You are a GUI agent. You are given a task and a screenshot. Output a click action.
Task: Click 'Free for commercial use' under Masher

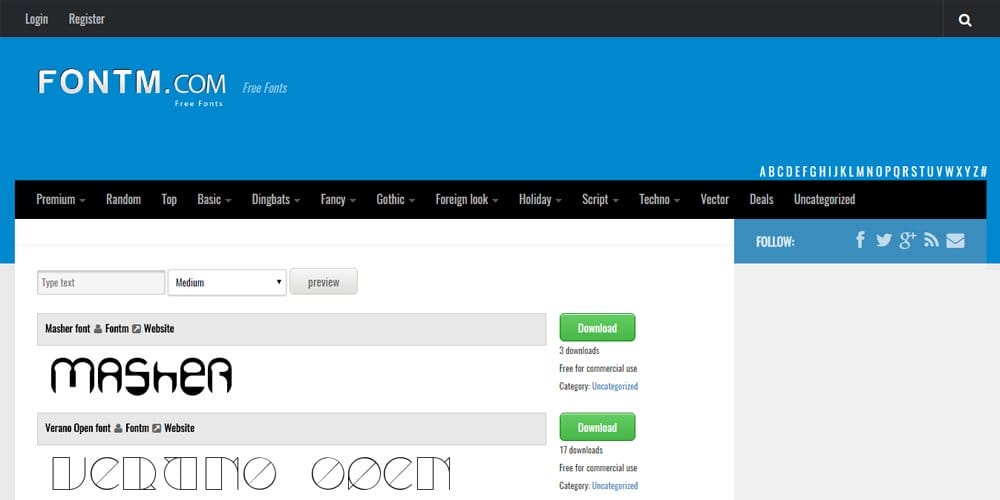coord(598,369)
